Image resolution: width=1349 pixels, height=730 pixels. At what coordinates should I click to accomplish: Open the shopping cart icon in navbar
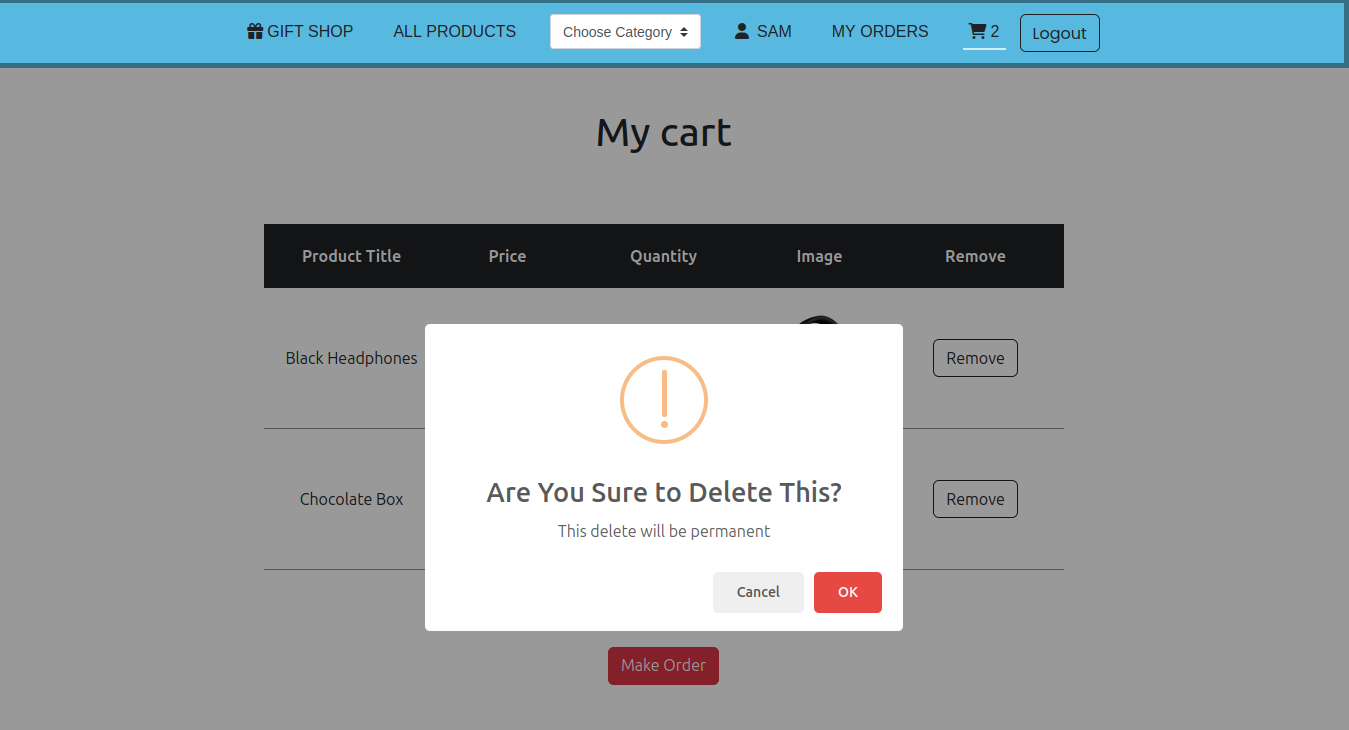977,32
